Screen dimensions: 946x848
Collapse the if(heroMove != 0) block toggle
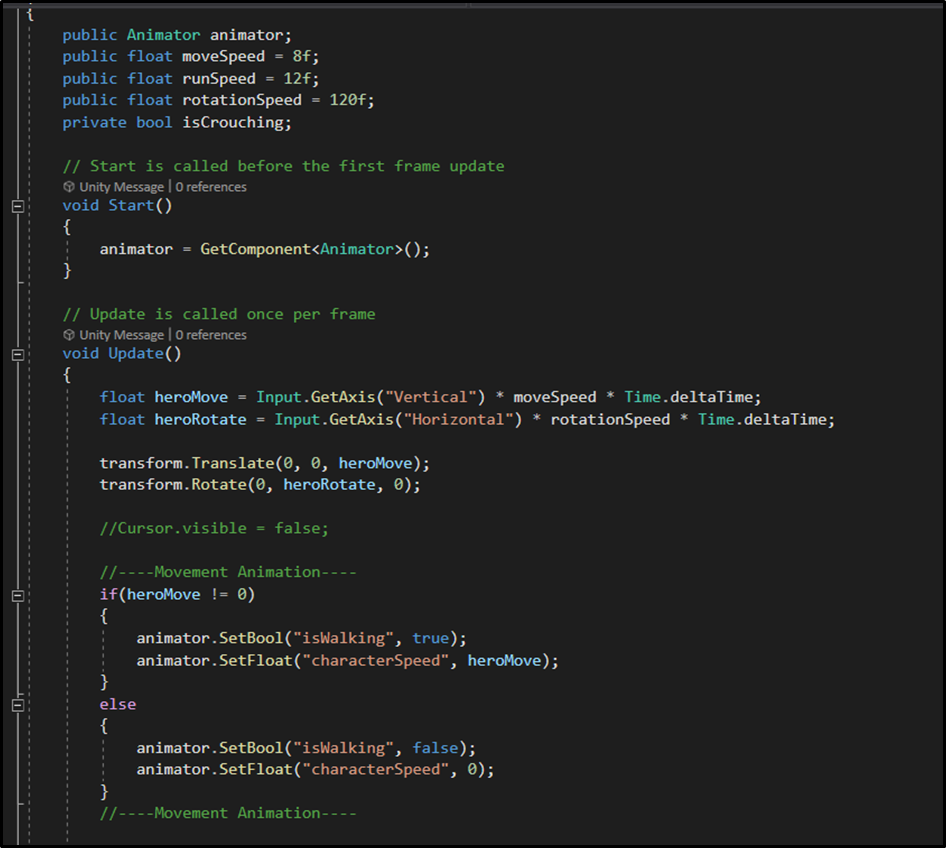(18, 596)
